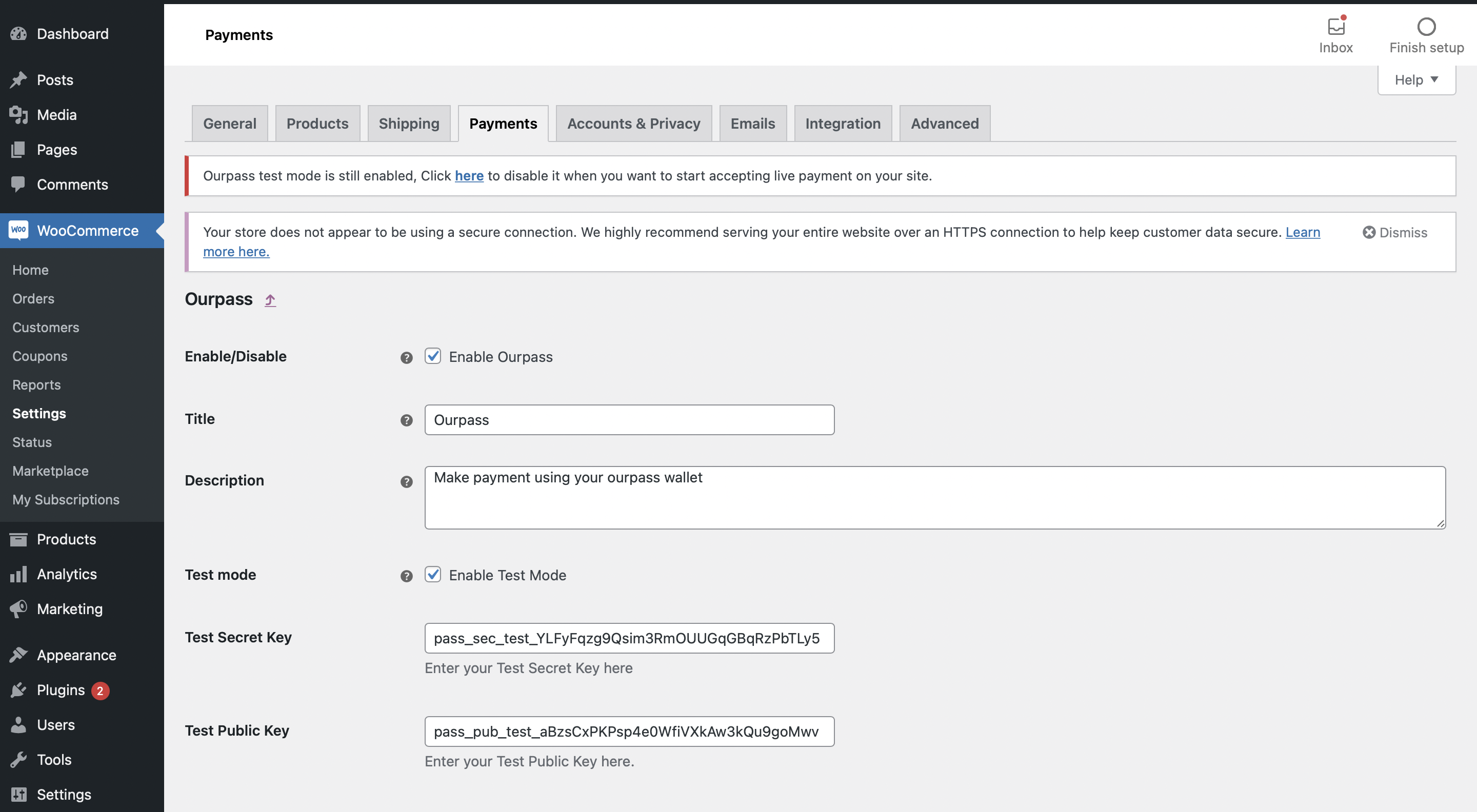This screenshot has width=1477, height=812.
Task: Click the Analytics bar chart icon
Action: (18, 574)
